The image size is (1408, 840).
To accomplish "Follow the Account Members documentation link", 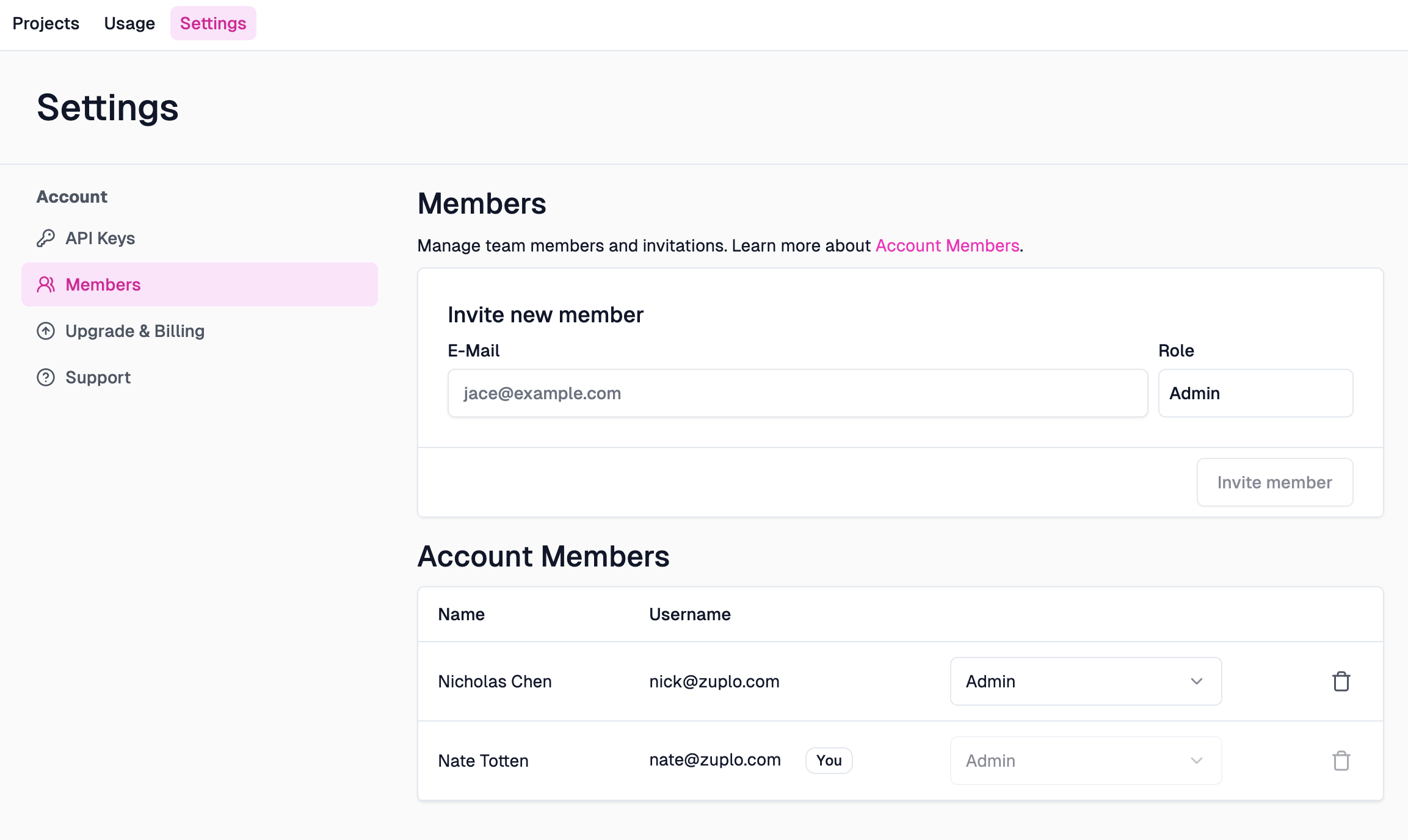I will pyautogui.click(x=948, y=245).
